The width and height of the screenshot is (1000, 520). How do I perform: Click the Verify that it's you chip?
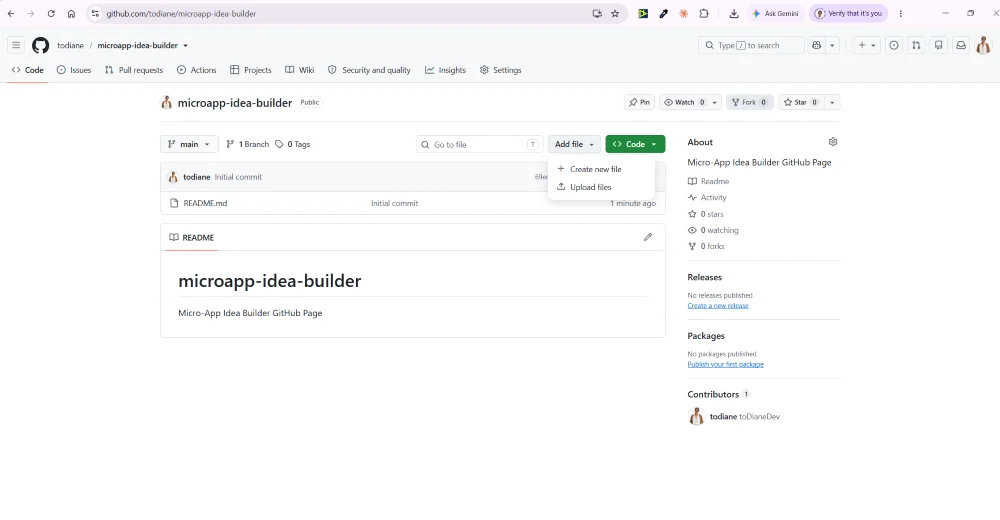849,13
